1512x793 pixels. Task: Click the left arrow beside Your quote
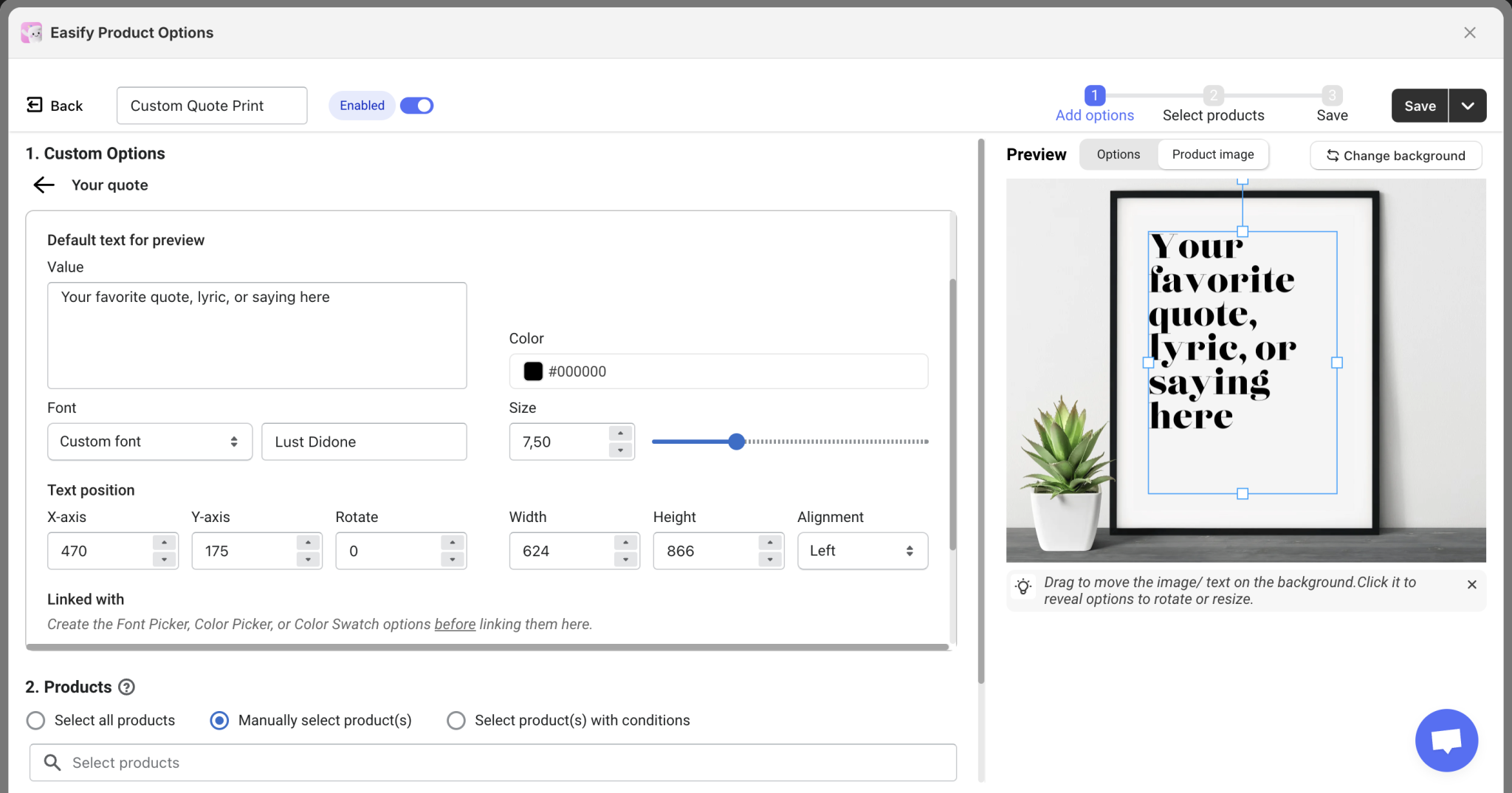tap(44, 185)
